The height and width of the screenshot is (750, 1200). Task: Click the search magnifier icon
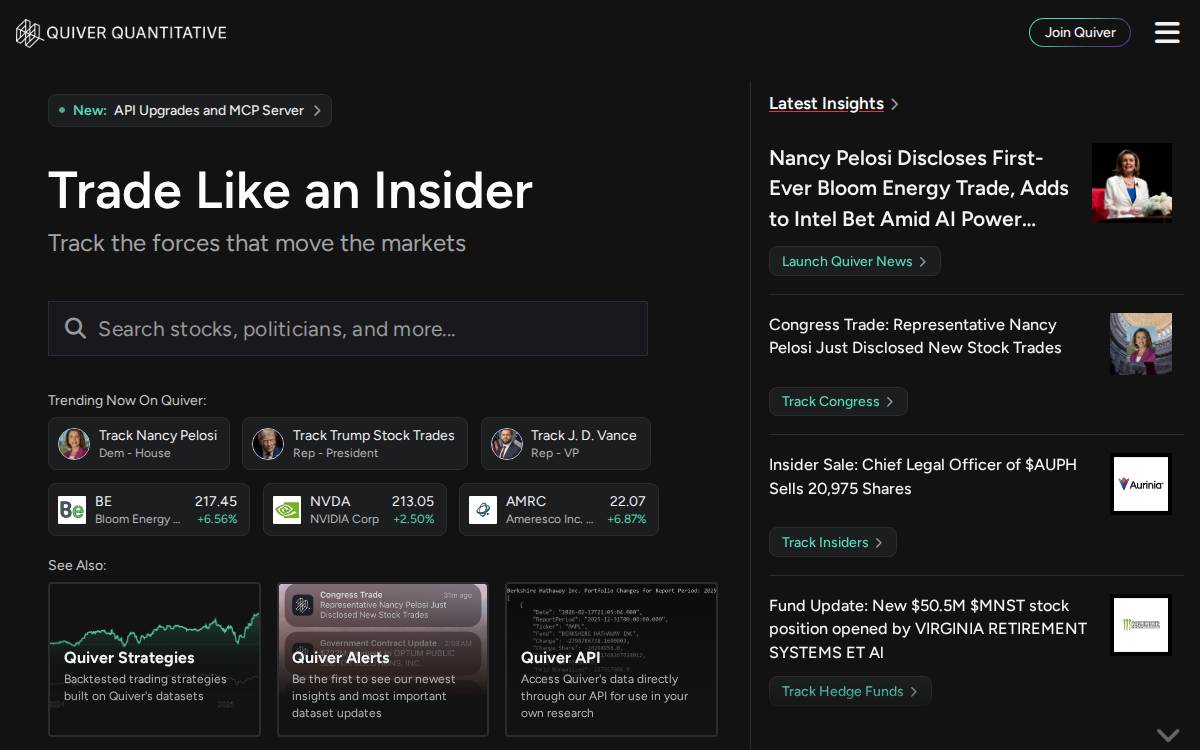click(x=75, y=328)
